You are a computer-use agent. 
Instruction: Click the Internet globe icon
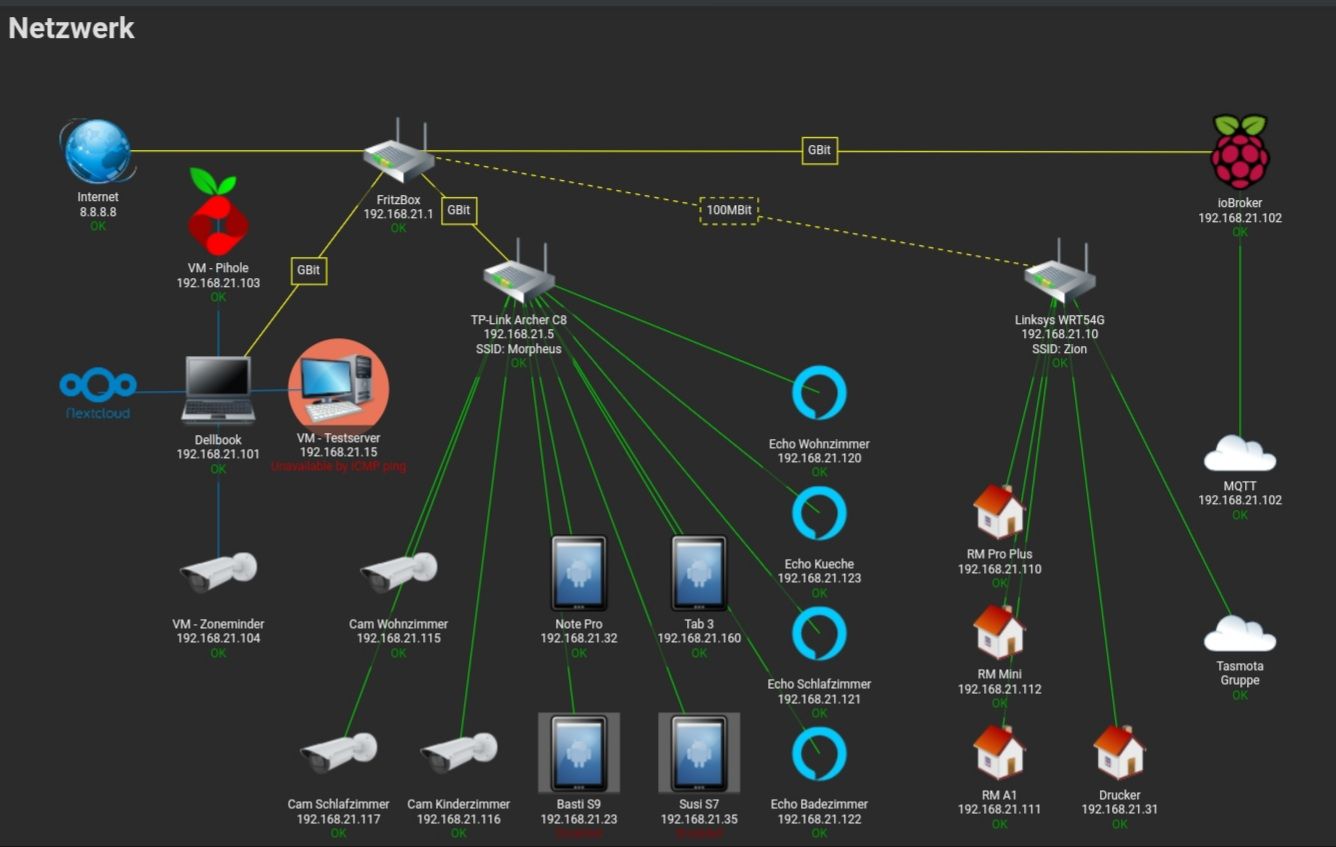97,152
